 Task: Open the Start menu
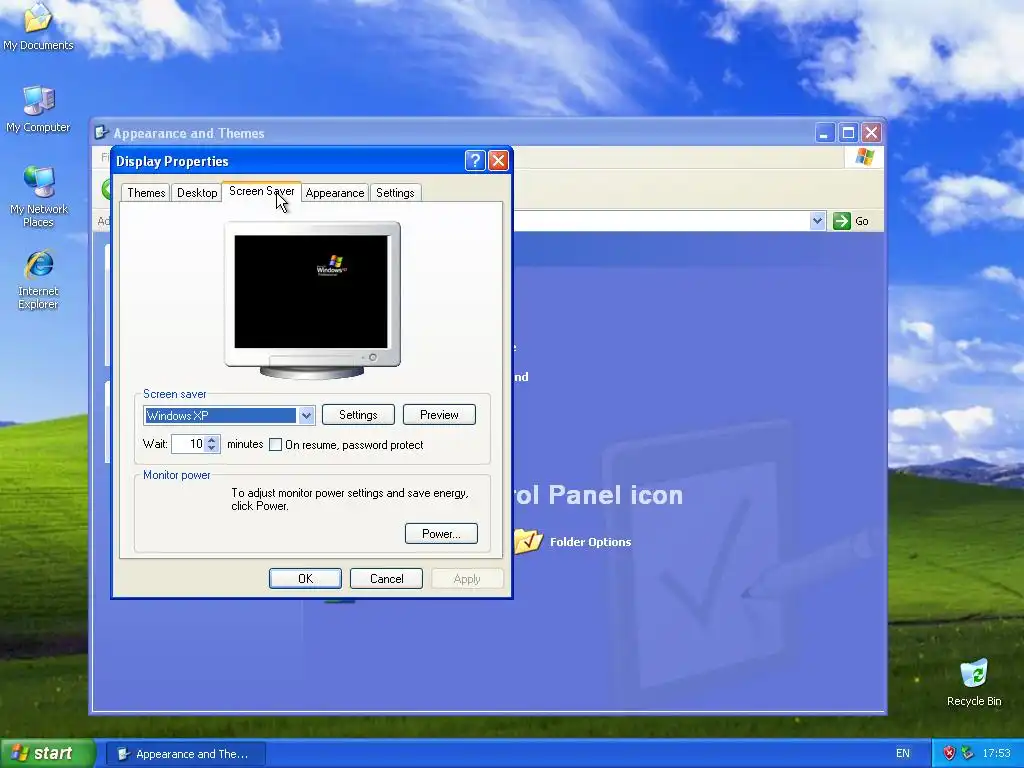point(47,753)
